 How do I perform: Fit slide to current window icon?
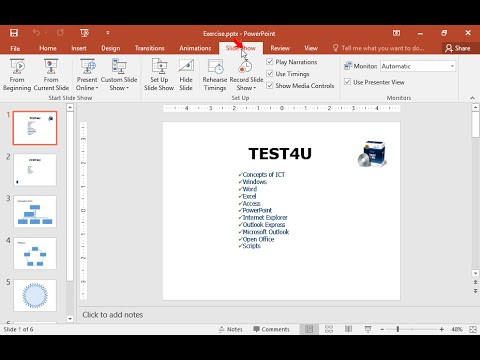(x=473, y=329)
